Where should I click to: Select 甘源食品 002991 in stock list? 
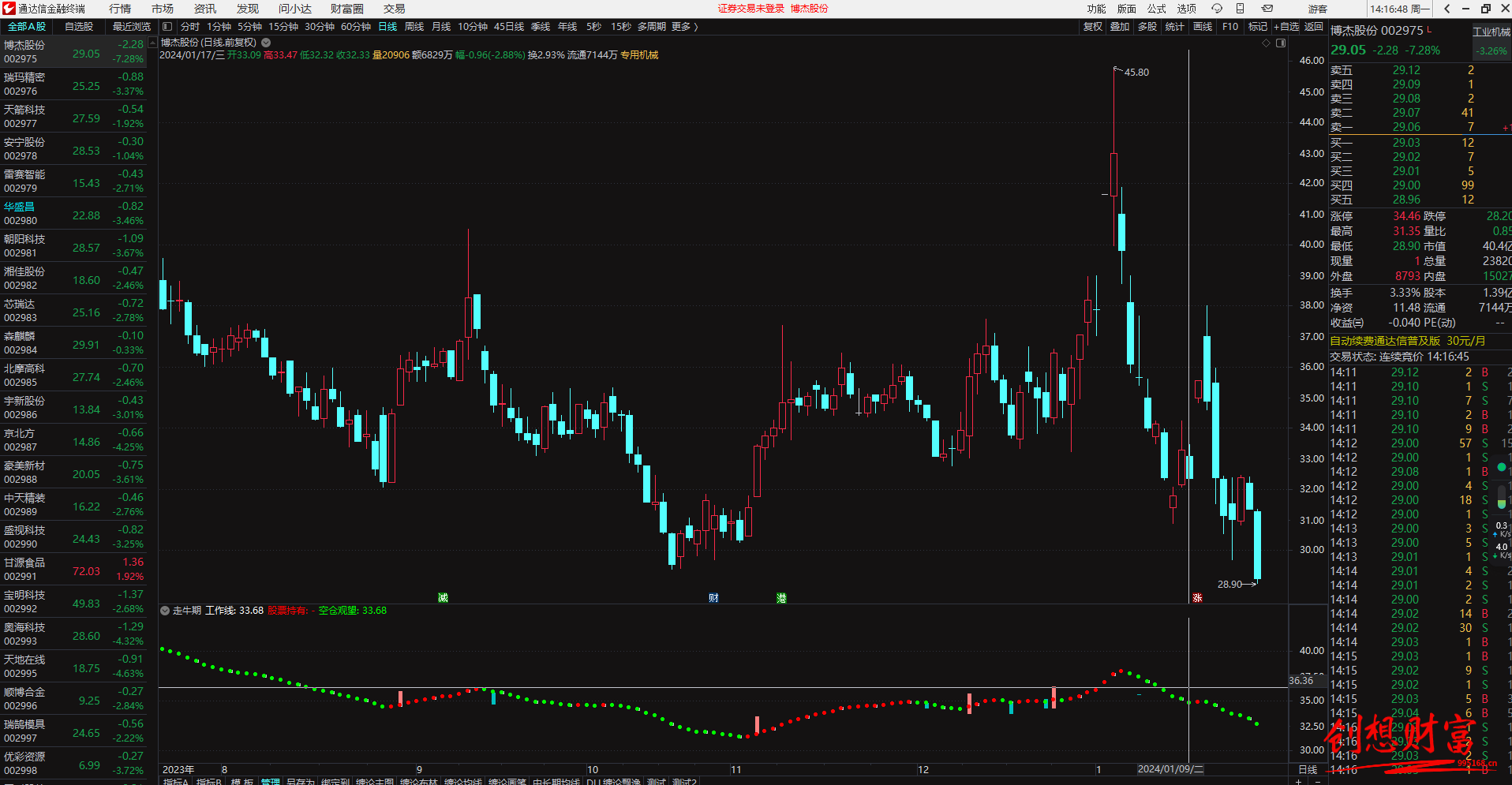pyautogui.click(x=73, y=569)
